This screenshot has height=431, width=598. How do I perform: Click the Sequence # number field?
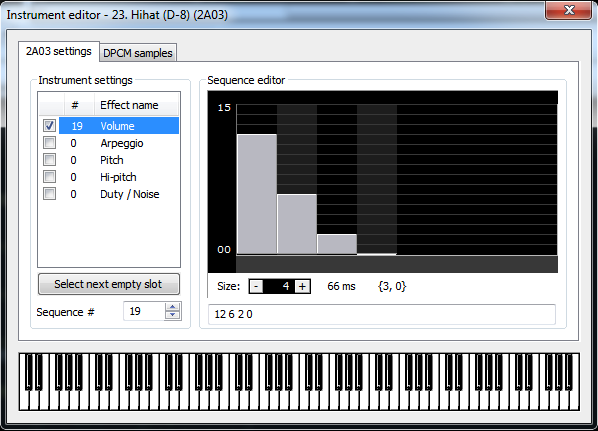(x=144, y=311)
